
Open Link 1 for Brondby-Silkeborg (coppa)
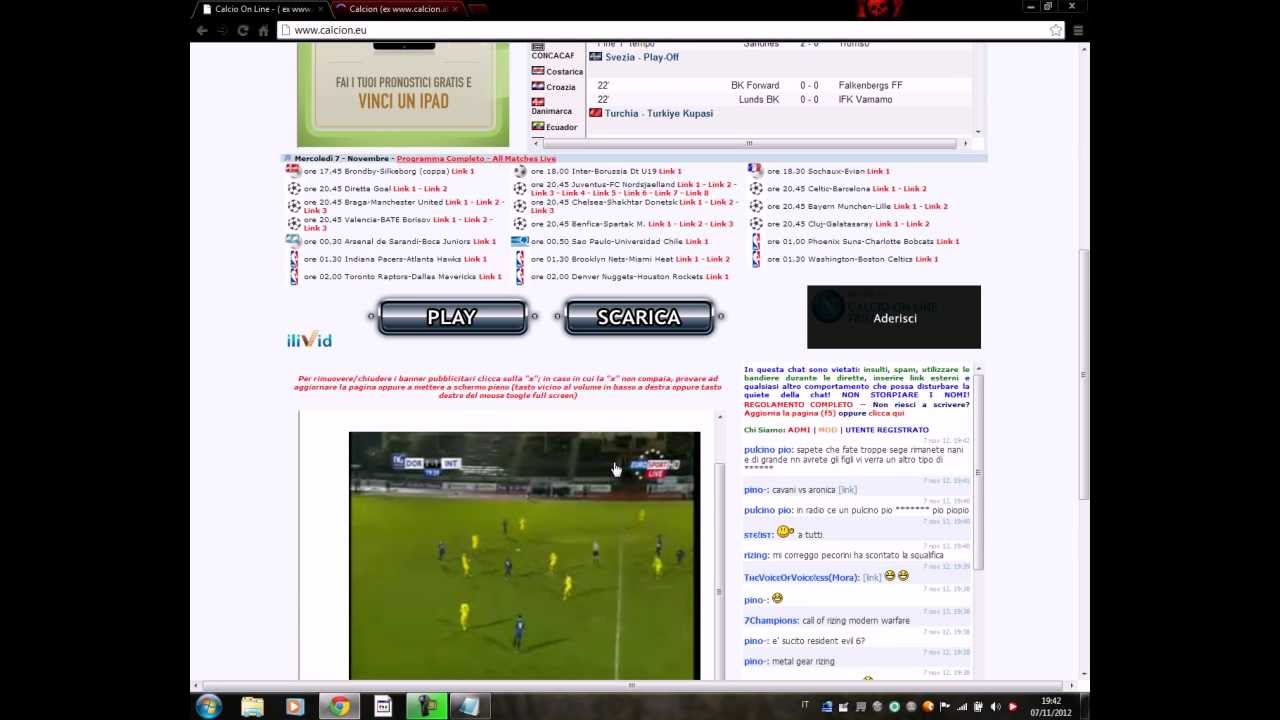pos(462,171)
